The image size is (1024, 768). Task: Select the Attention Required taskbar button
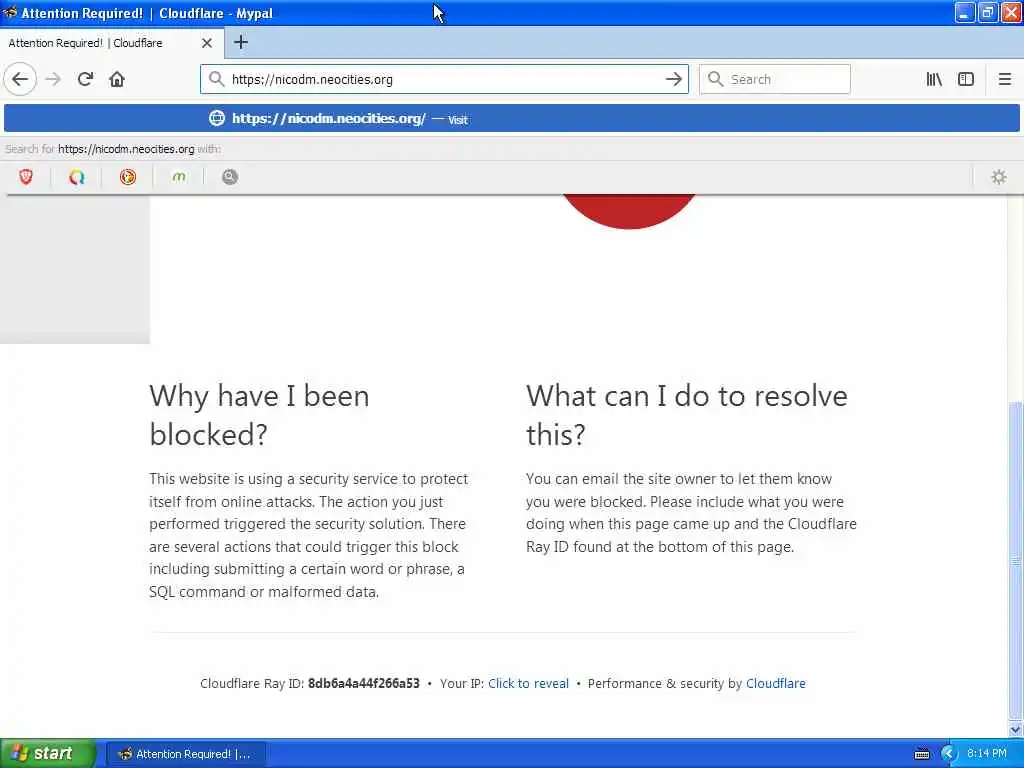pyautogui.click(x=185, y=754)
